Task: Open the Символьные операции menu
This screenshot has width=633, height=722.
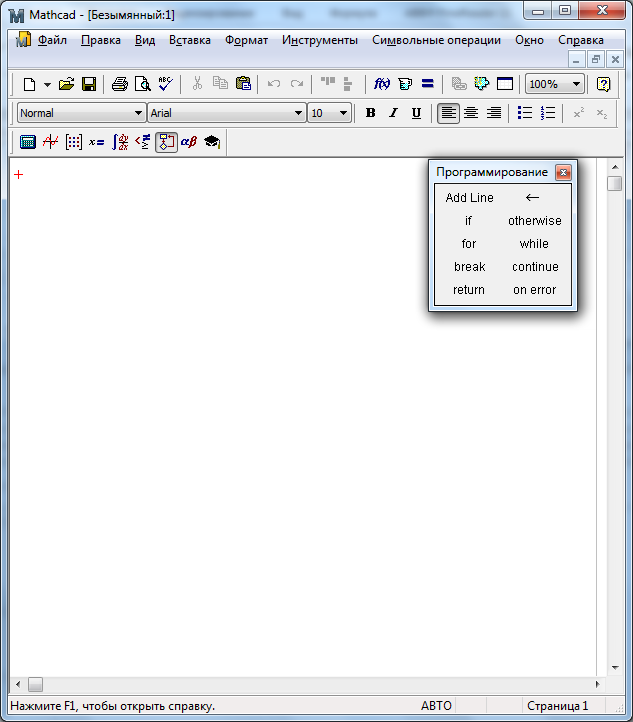Action: point(436,40)
